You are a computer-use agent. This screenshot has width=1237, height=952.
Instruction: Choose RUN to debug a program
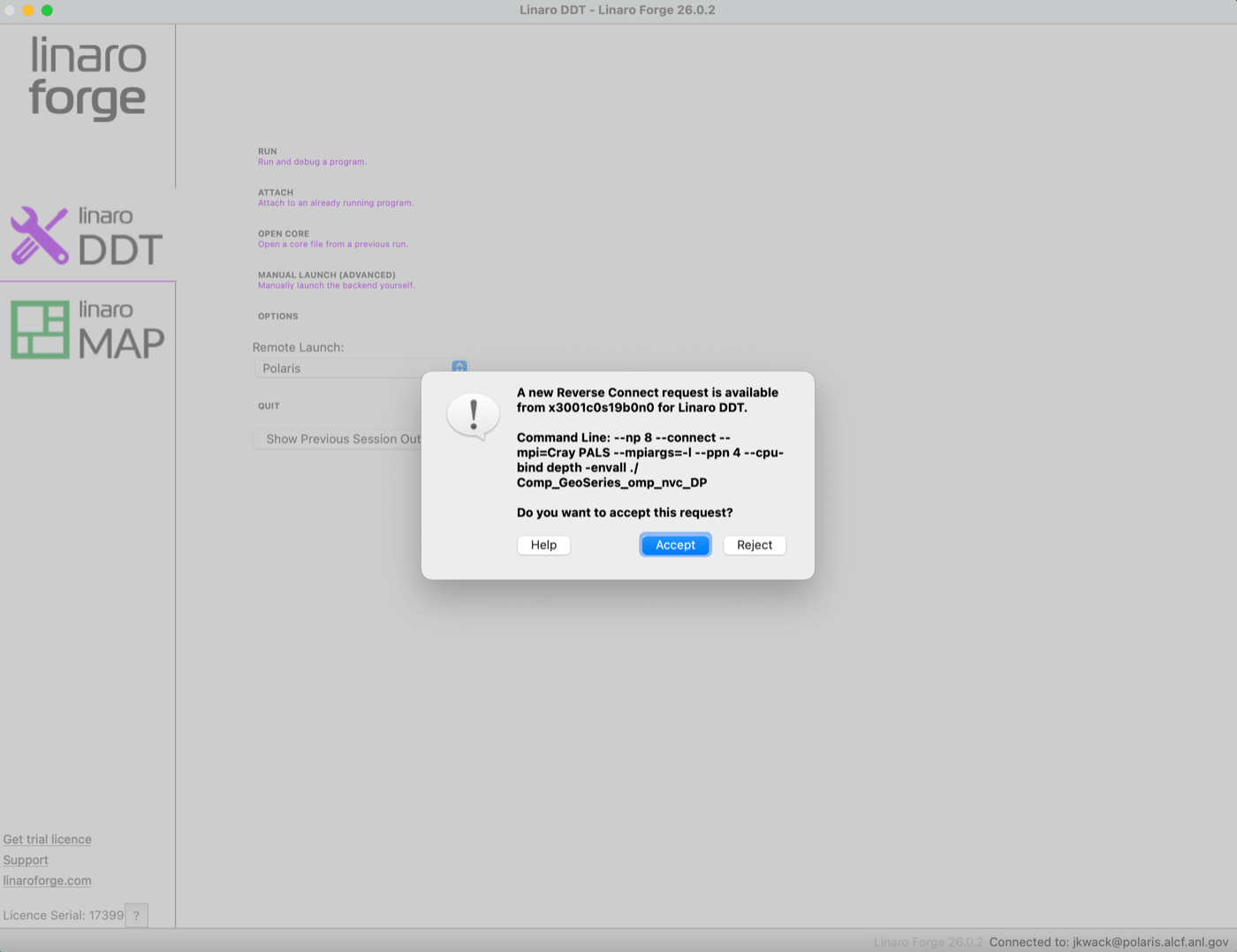(312, 156)
